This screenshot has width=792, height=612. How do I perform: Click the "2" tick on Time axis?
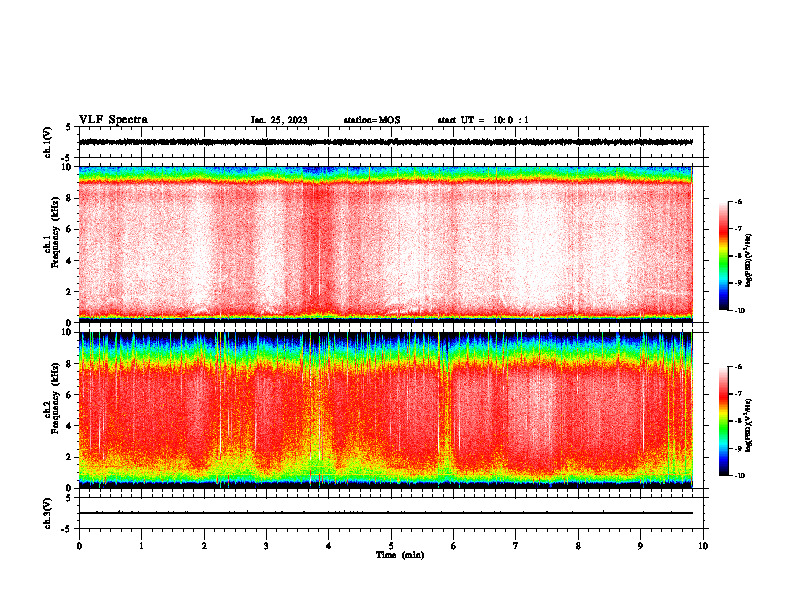[x=204, y=546]
